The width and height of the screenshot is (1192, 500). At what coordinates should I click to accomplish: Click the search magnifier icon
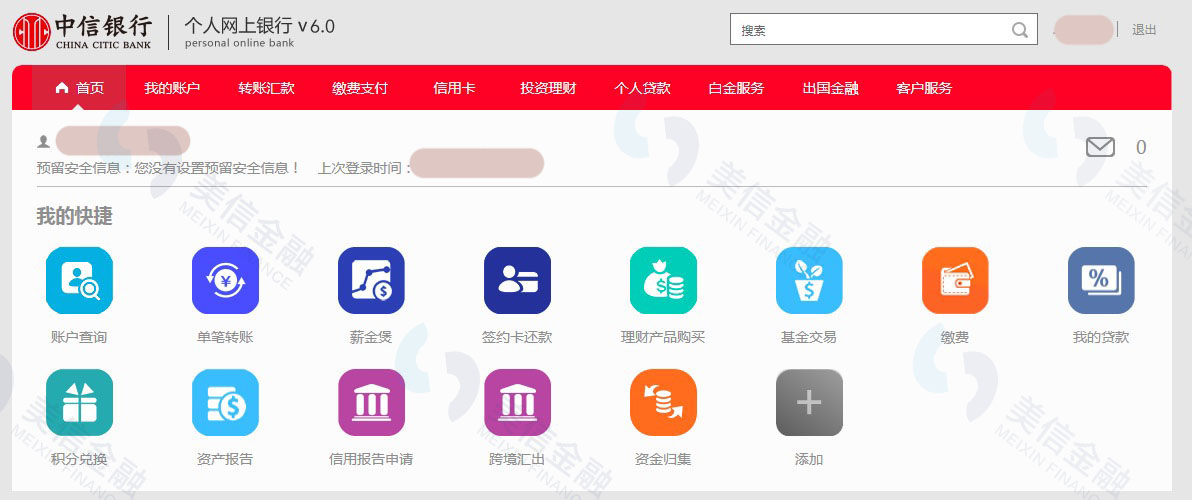pyautogui.click(x=1020, y=30)
